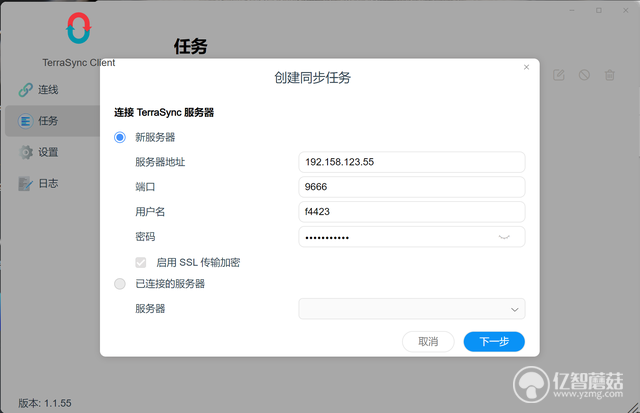
Task: Click the delete task trash icon
Action: 610,75
